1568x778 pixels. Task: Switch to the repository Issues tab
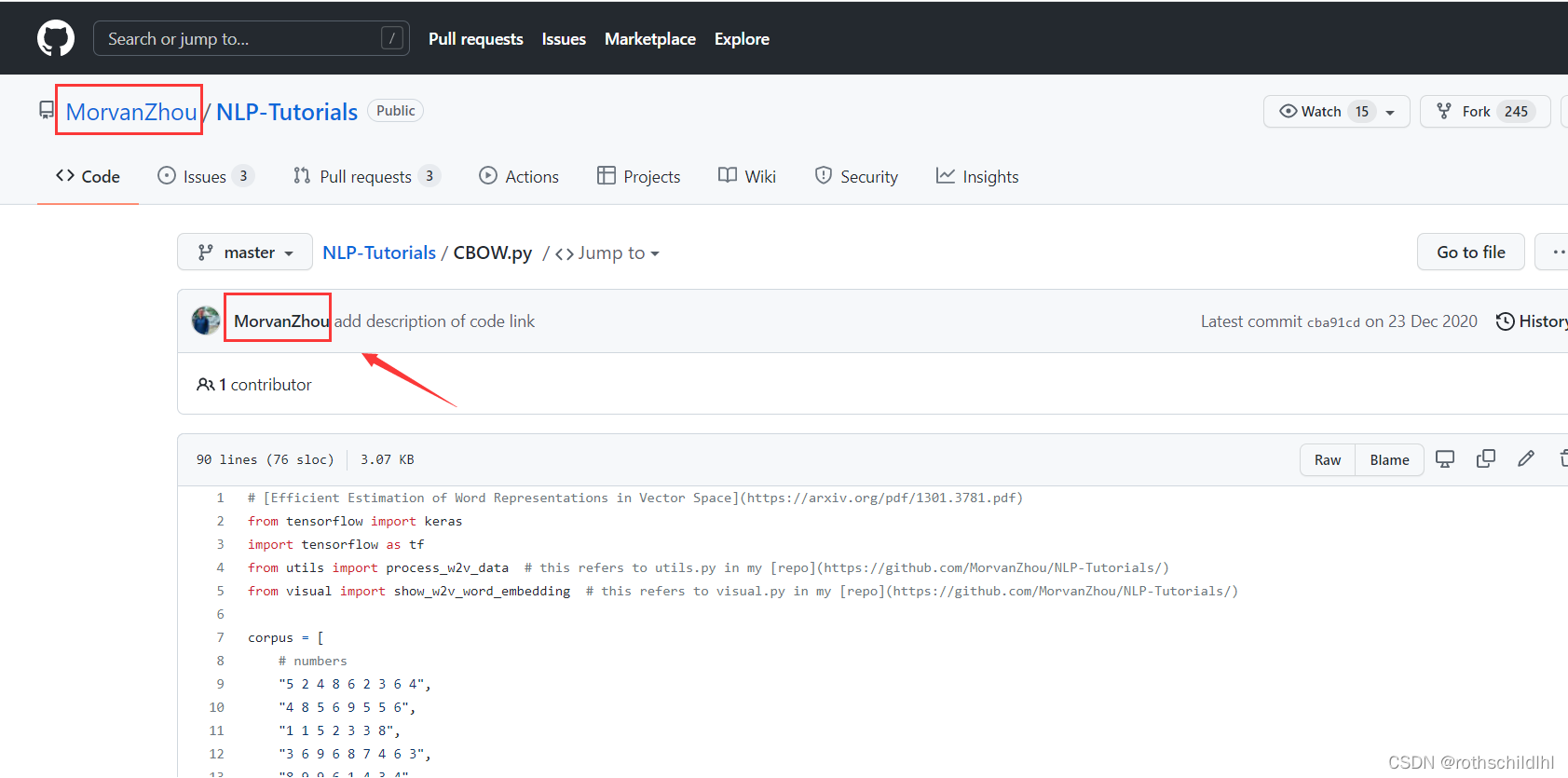(x=206, y=176)
